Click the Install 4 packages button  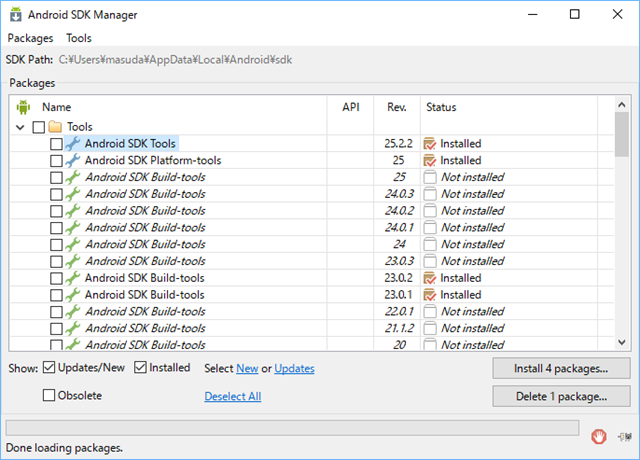point(561,368)
